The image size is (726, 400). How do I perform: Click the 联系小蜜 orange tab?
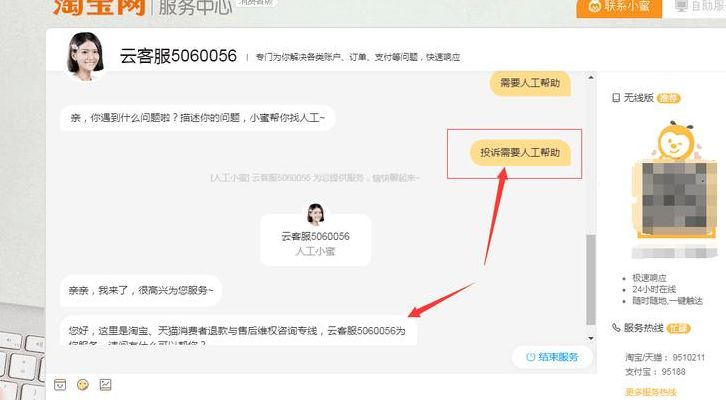coord(619,8)
